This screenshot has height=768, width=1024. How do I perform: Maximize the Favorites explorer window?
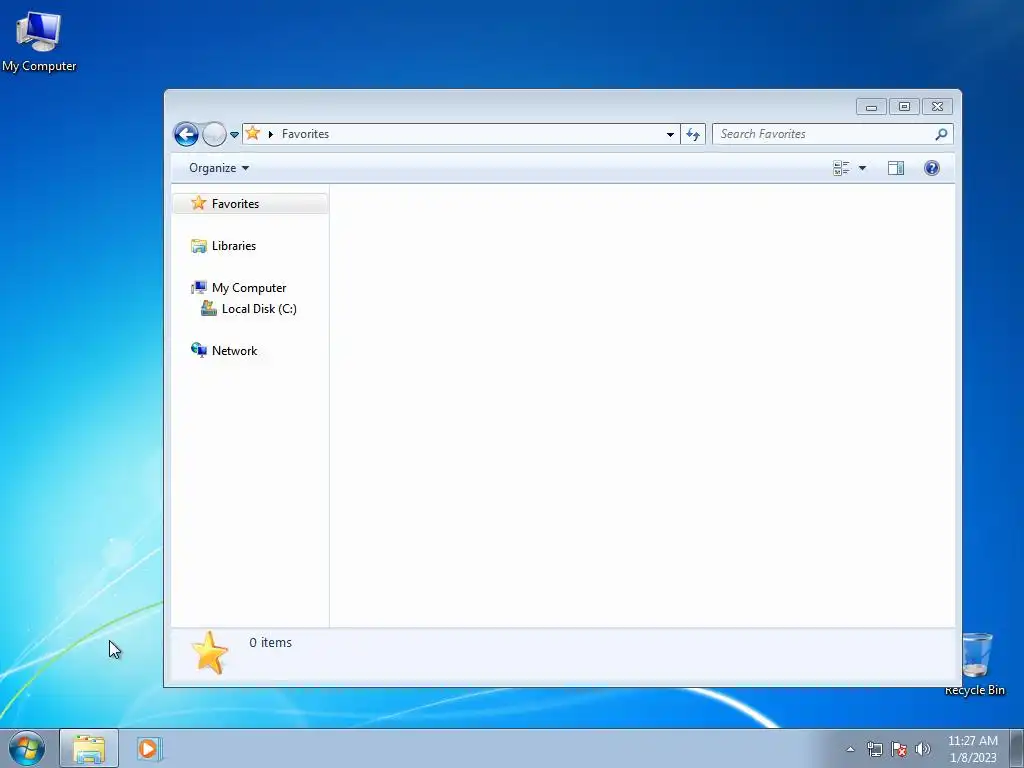coord(904,106)
